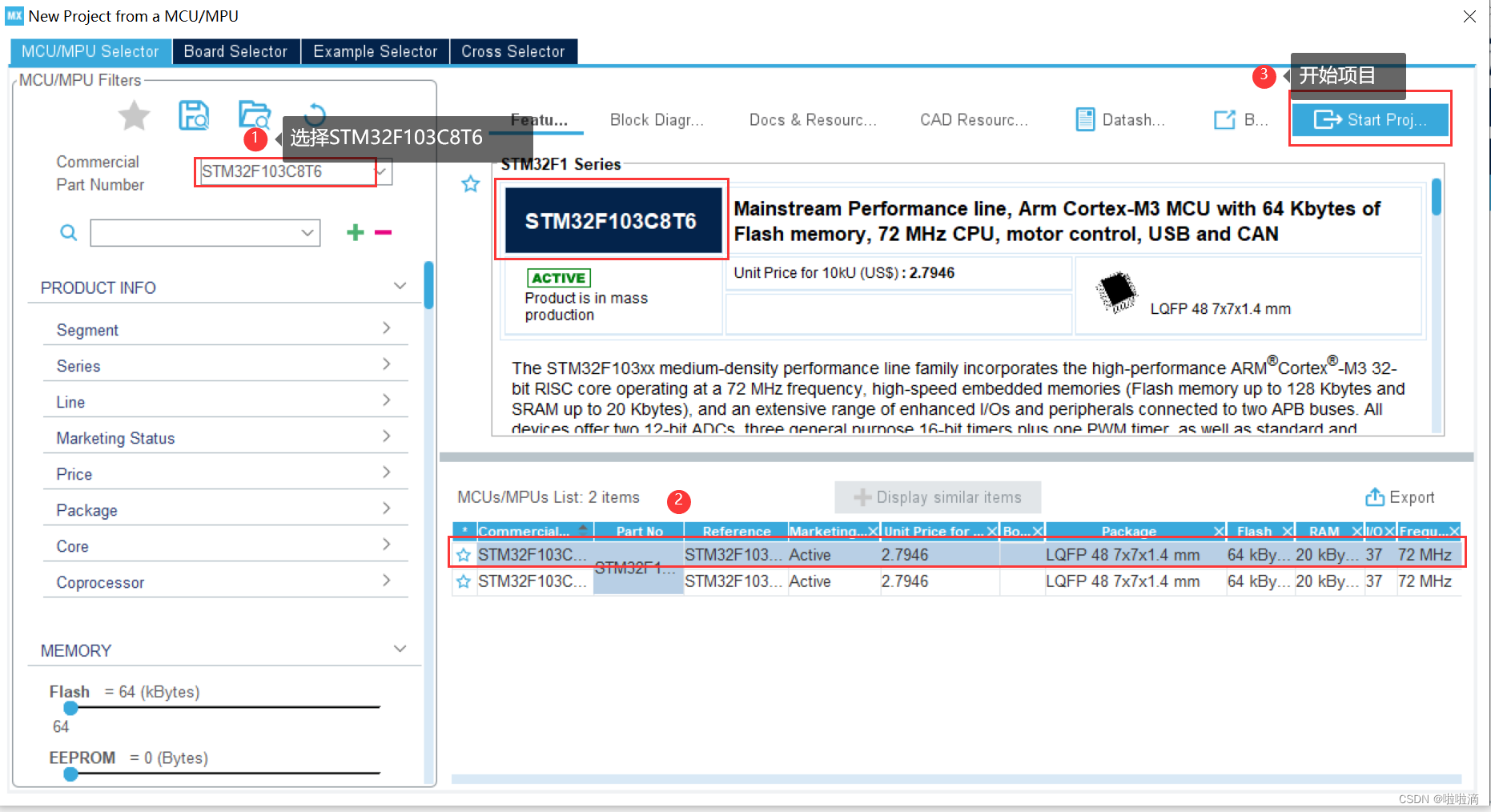
Task: Click the Export share icon
Action: 1375,497
